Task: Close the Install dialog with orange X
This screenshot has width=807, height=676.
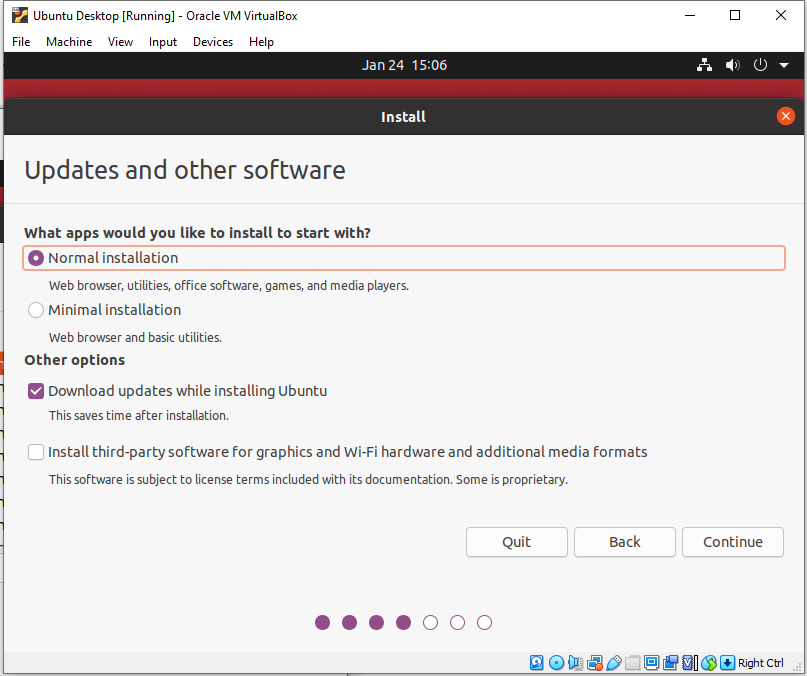Action: [x=785, y=116]
